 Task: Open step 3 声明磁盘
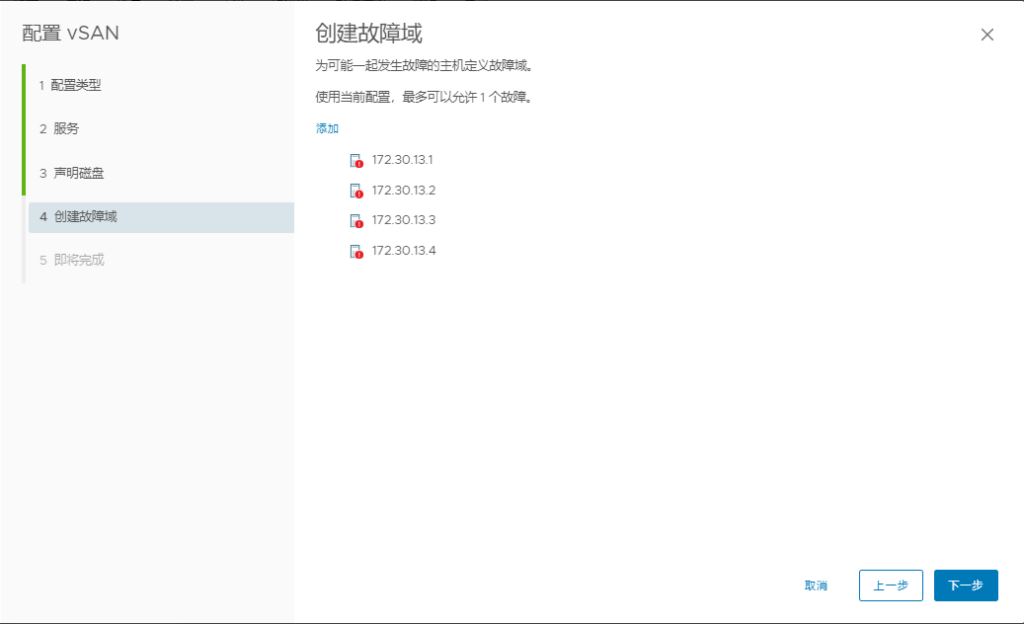coord(71,173)
